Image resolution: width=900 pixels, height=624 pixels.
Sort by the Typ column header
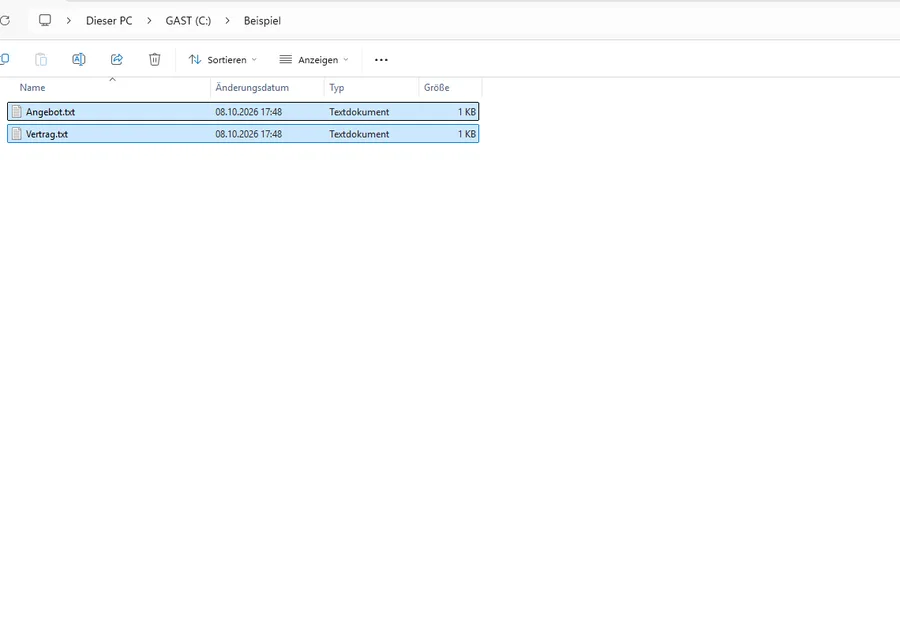point(336,87)
